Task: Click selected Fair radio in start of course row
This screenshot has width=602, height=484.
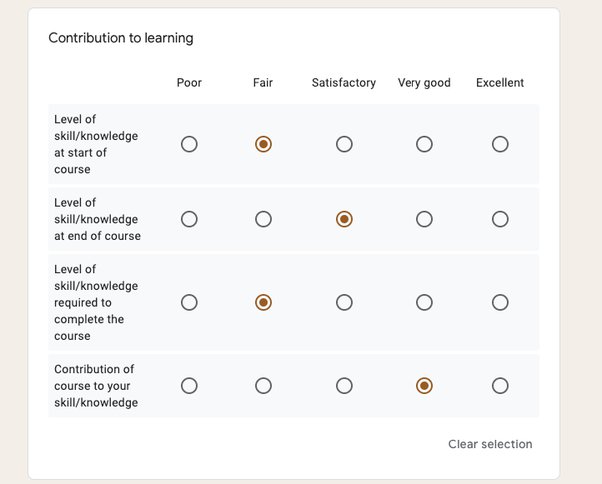Action: click(x=263, y=144)
